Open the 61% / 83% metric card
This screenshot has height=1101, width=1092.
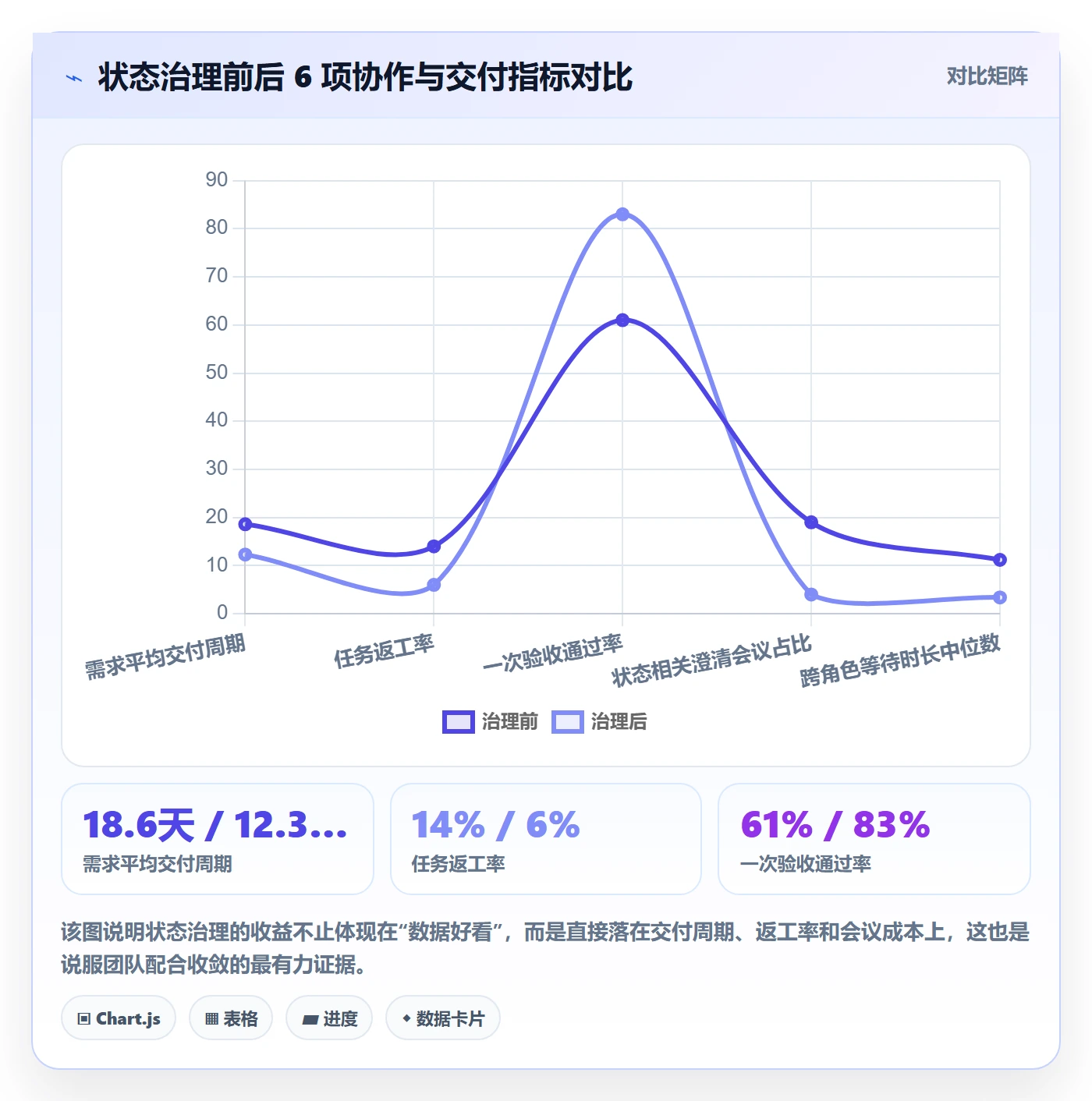click(874, 839)
